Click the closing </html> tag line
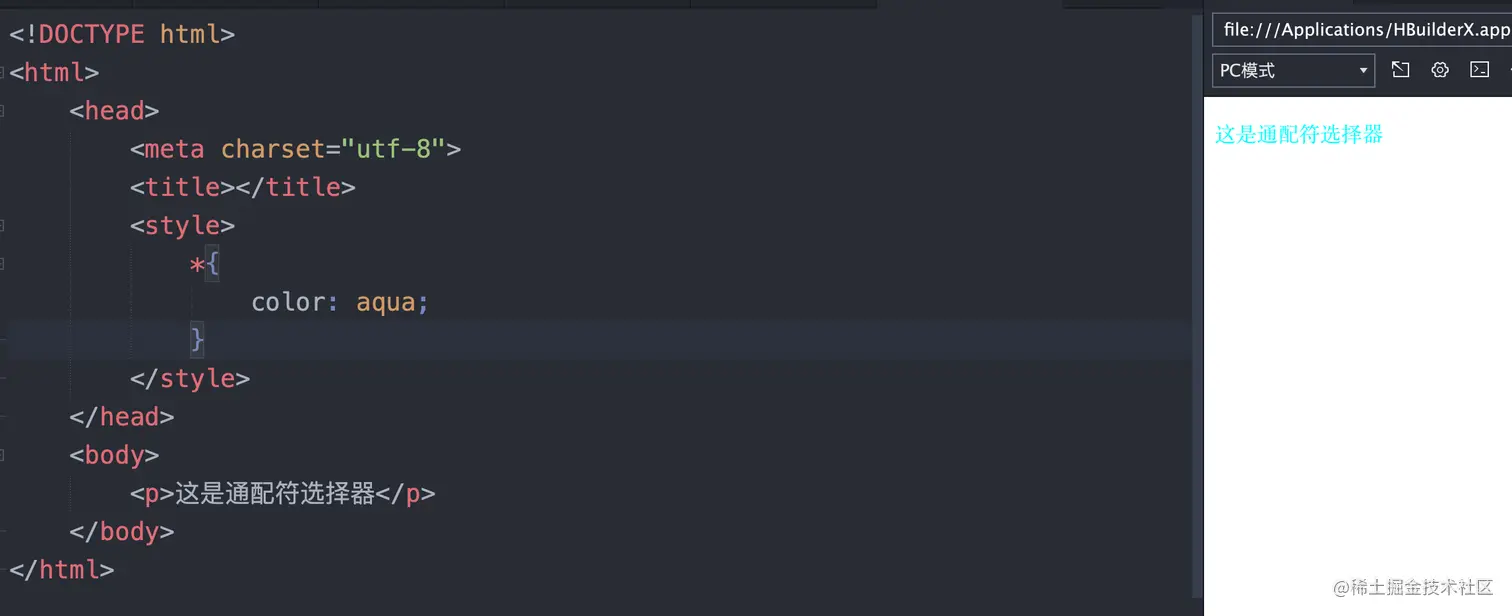Image resolution: width=1512 pixels, height=616 pixels. [62, 570]
